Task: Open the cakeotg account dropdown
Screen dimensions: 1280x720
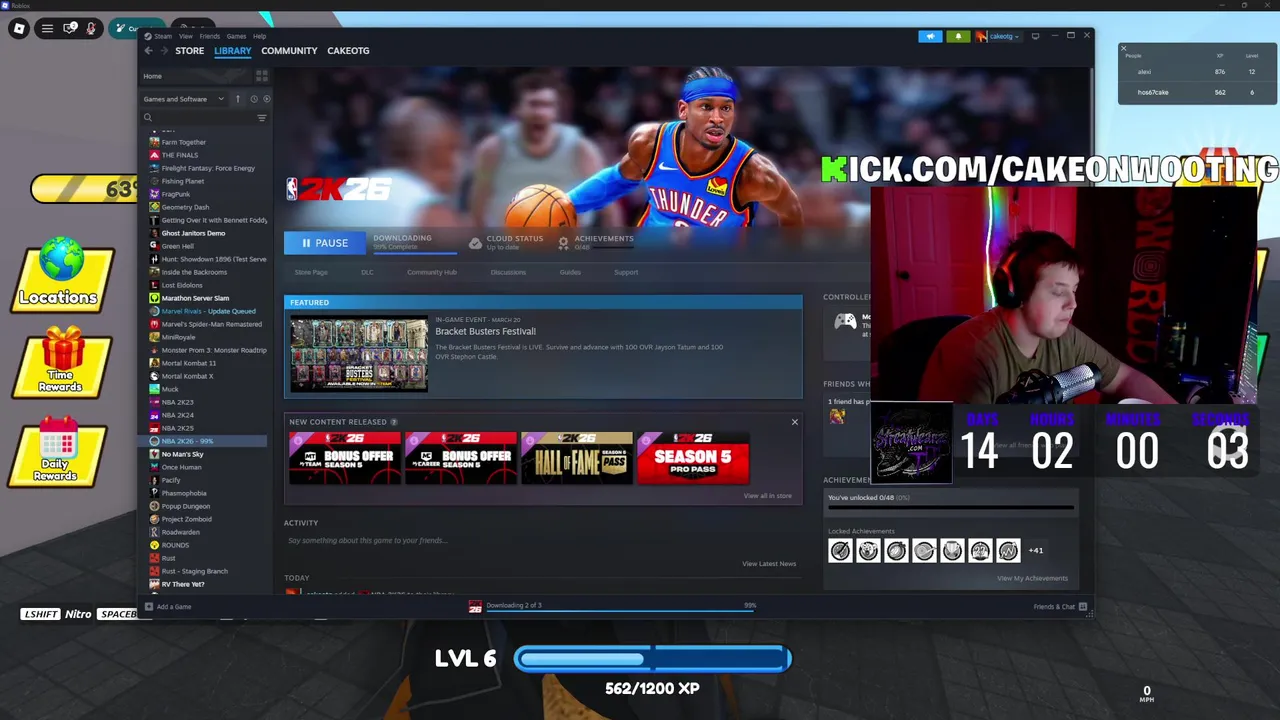Action: (1000, 36)
